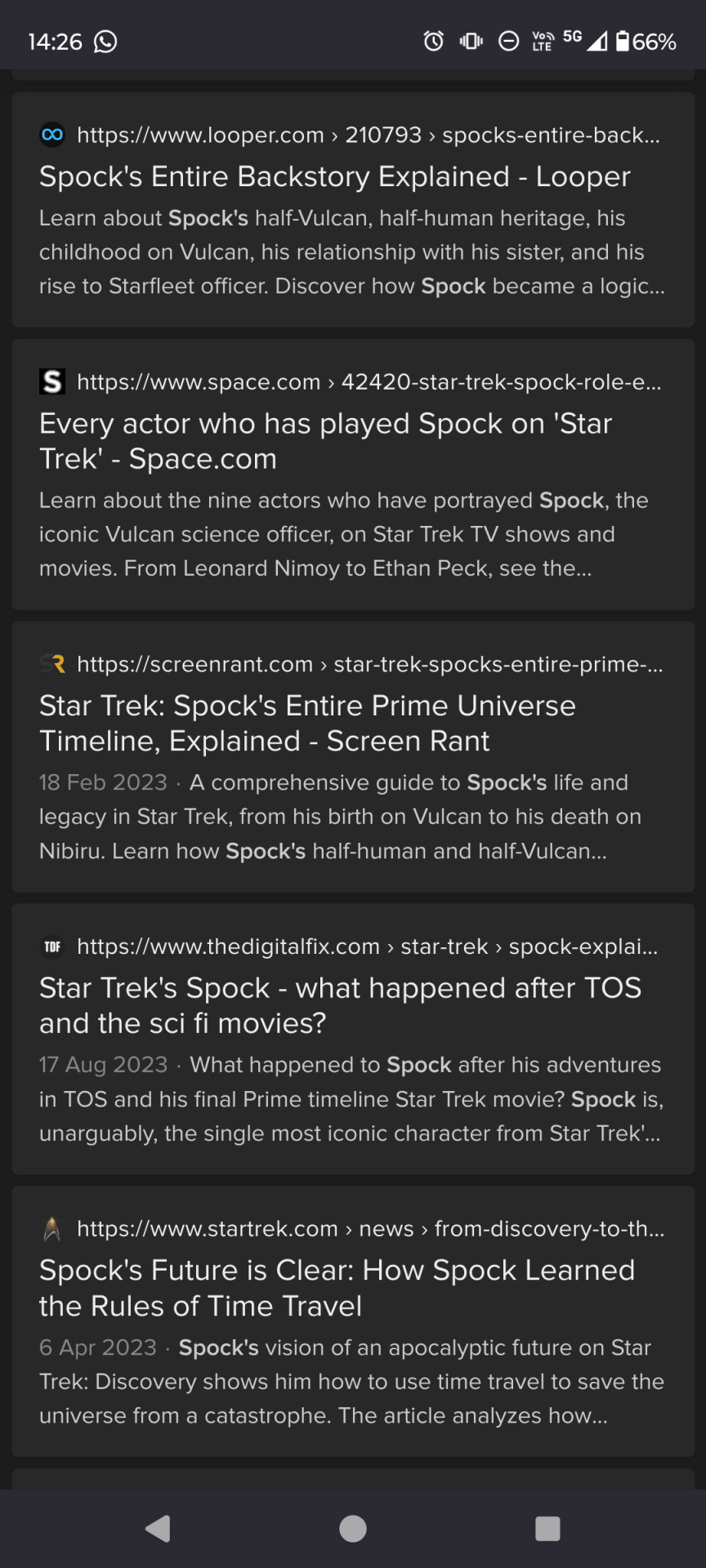This screenshot has height=1568, width=706.
Task: Tap the startrek.com news URL breadcrumb
Action: click(370, 1228)
